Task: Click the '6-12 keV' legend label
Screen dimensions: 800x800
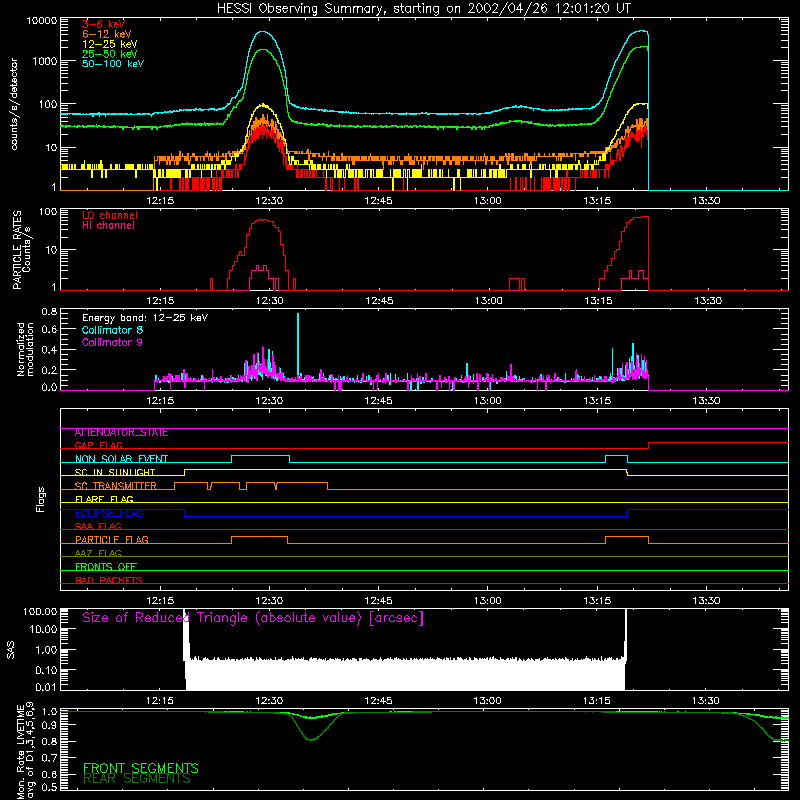Action: 107,34
